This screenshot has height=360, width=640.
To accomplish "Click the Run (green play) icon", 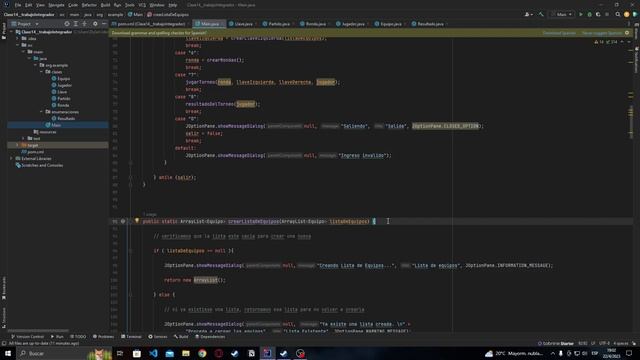I will click(x=581, y=14).
